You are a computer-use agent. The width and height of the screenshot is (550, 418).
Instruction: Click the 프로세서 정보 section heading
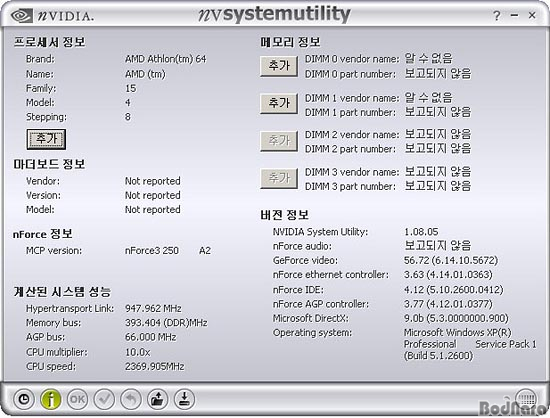coord(49,42)
